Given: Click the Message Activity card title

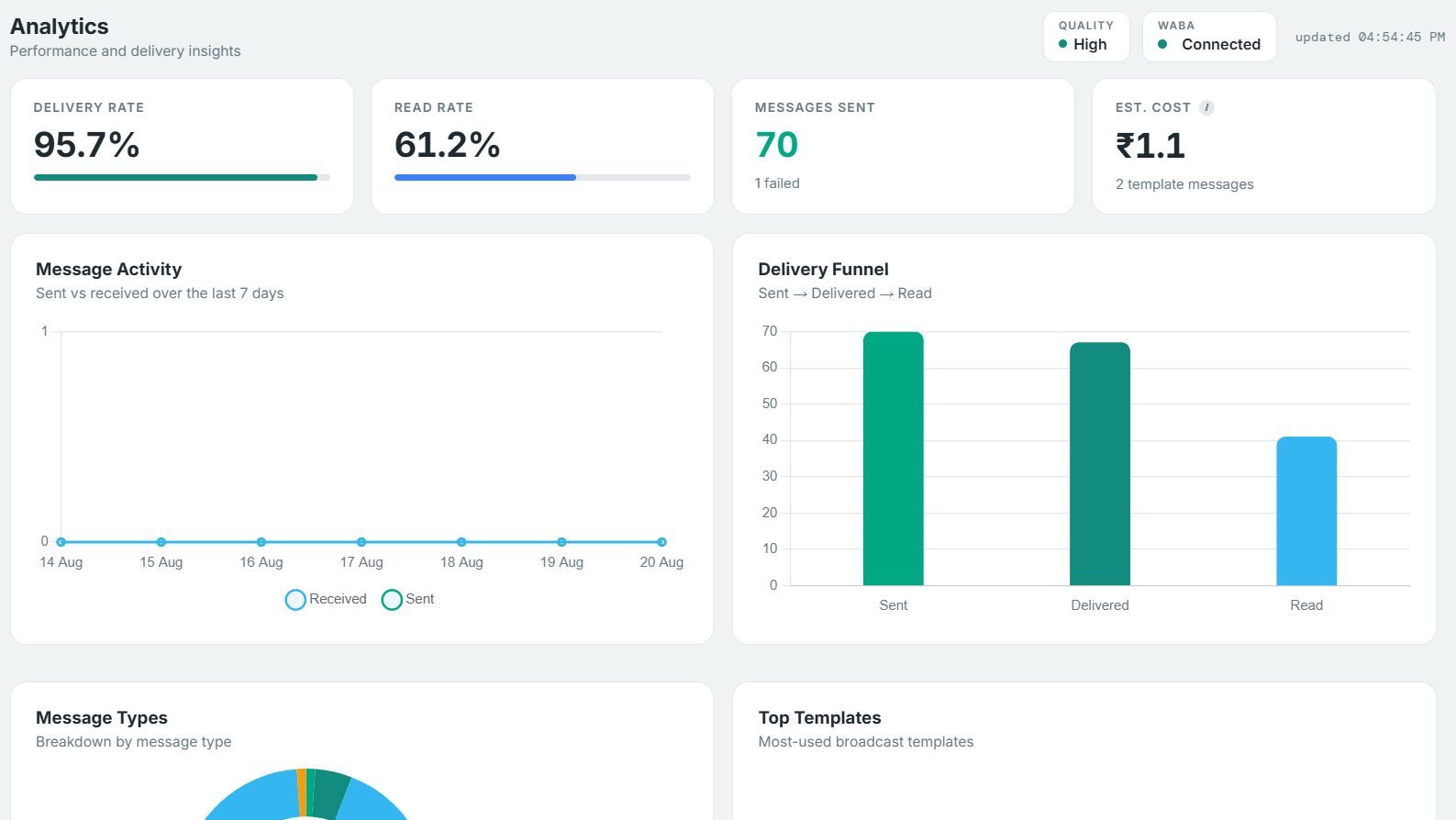Looking at the screenshot, I should point(109,270).
